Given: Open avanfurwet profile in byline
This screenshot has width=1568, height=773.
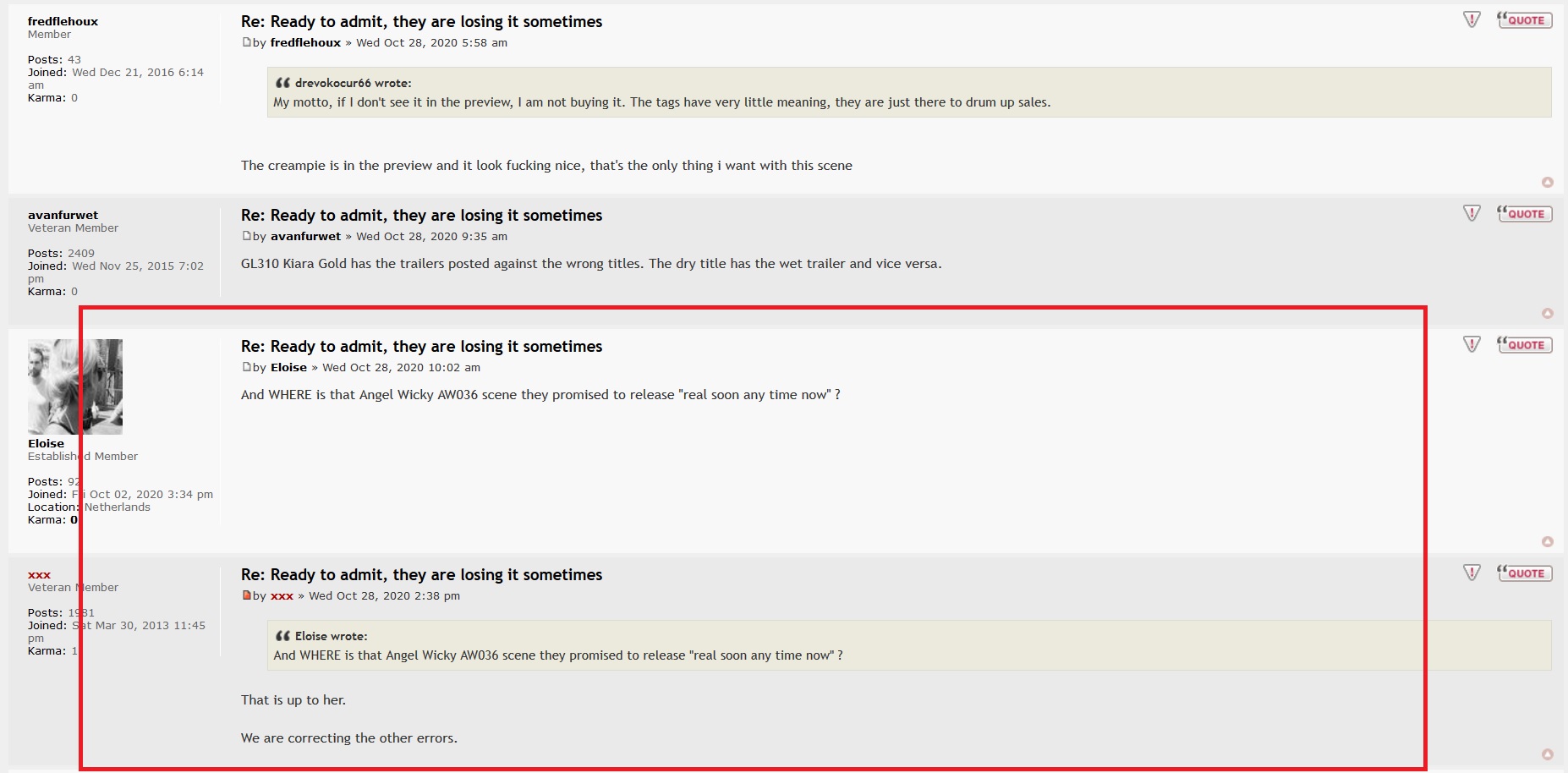Looking at the screenshot, I should click(305, 237).
